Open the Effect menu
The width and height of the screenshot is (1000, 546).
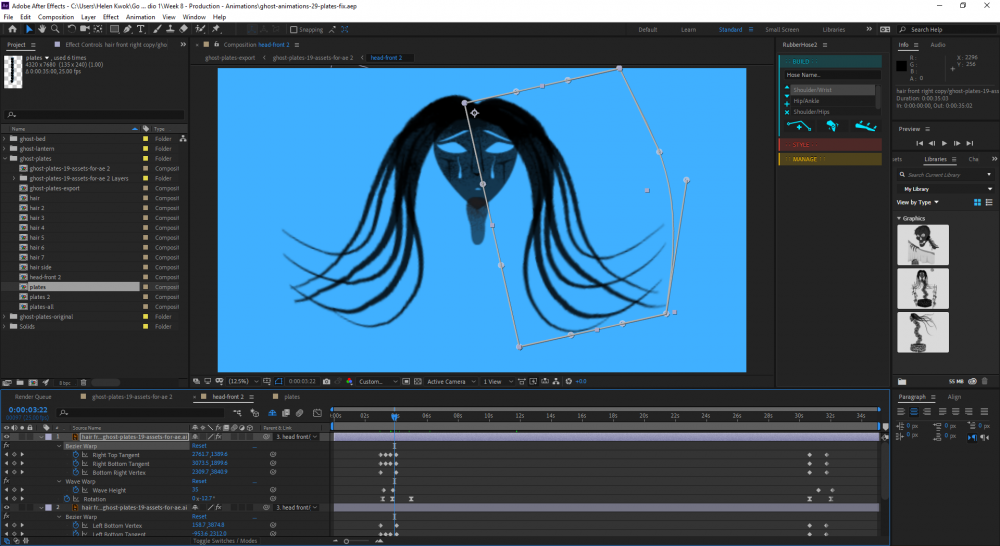111,17
